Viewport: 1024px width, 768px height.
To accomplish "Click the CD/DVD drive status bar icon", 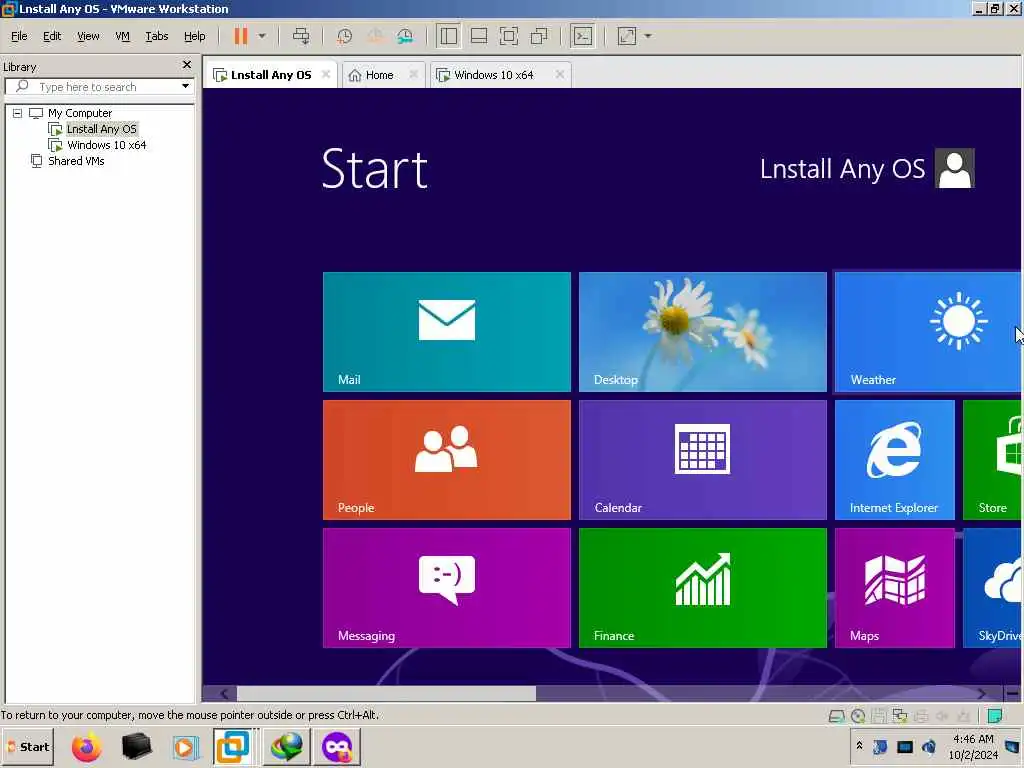I will (858, 716).
